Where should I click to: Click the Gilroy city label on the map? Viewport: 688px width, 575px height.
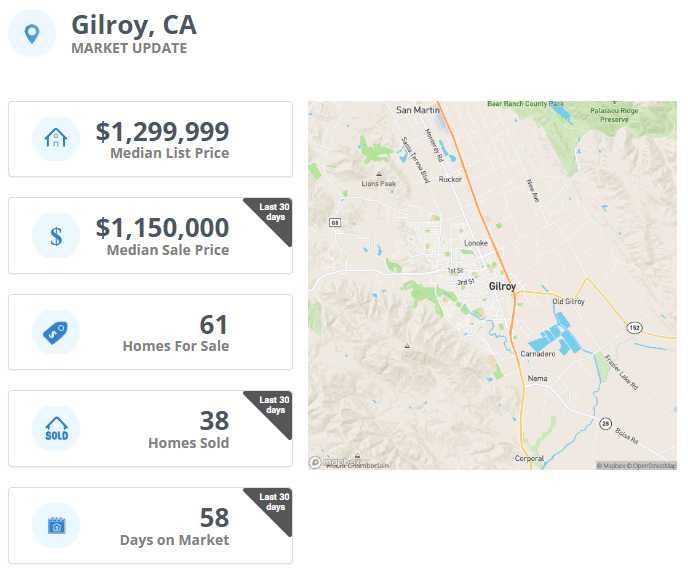coord(502,286)
